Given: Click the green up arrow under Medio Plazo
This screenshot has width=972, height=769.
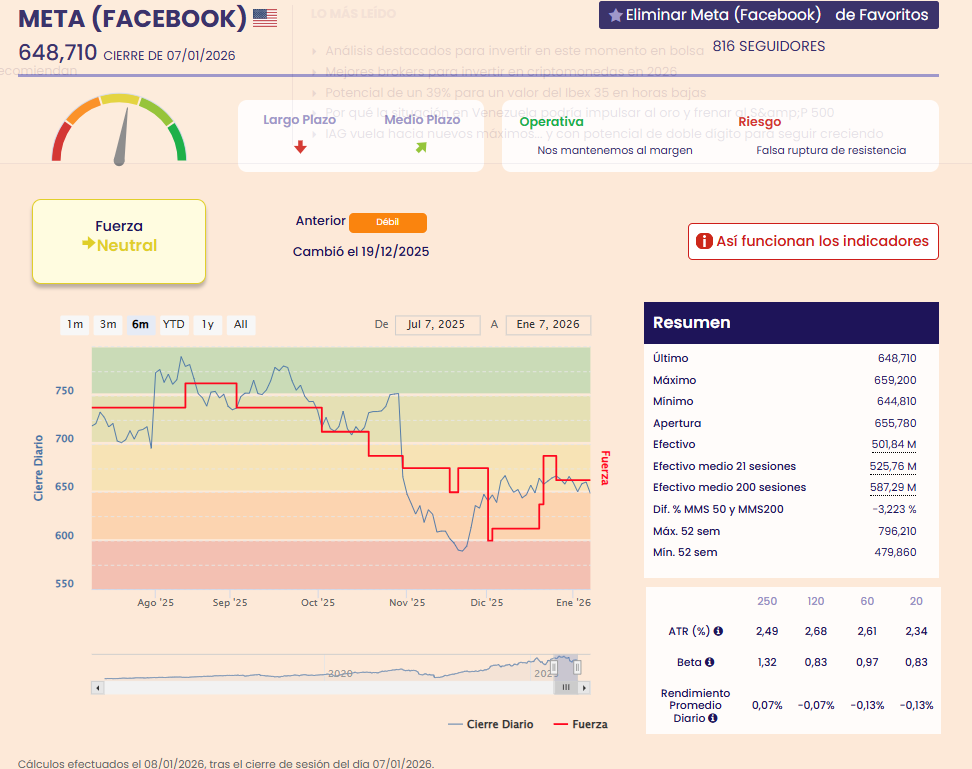Looking at the screenshot, I should [422, 147].
